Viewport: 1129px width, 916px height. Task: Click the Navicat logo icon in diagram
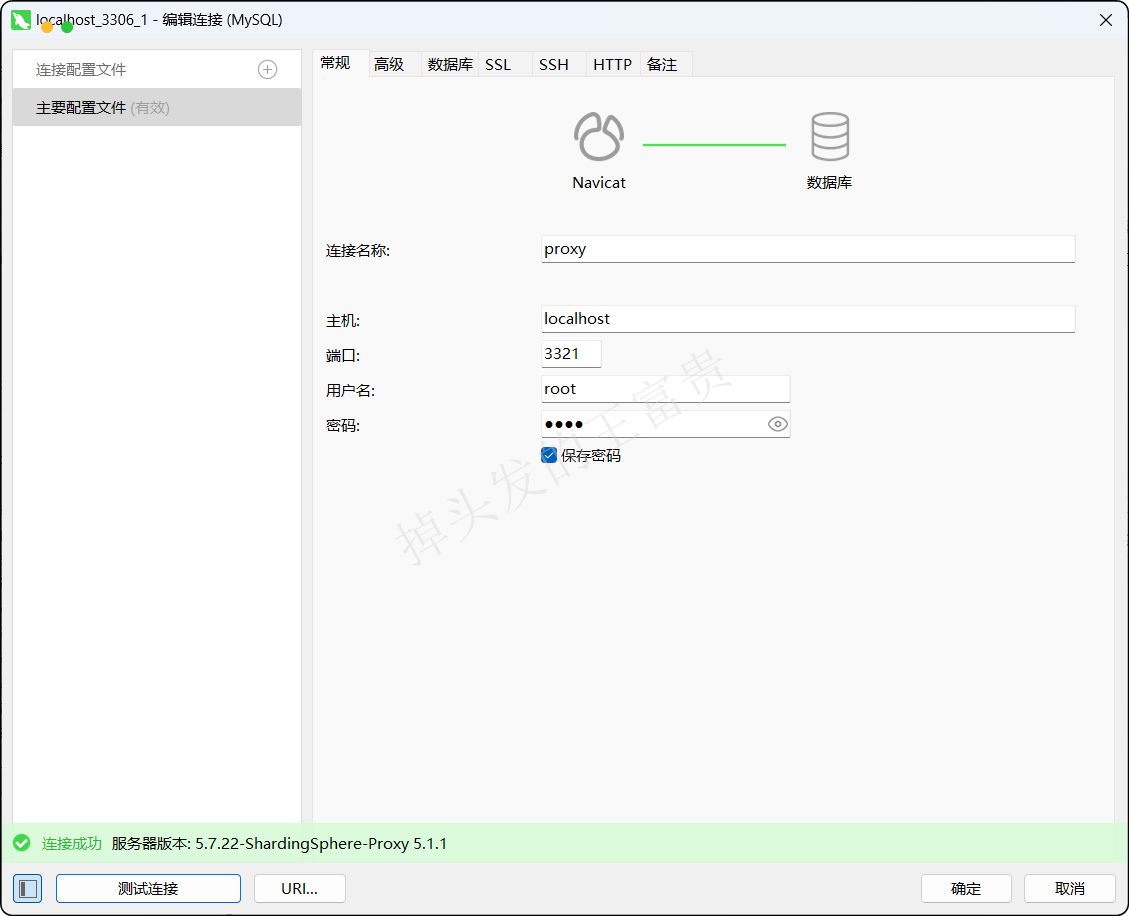(x=598, y=136)
